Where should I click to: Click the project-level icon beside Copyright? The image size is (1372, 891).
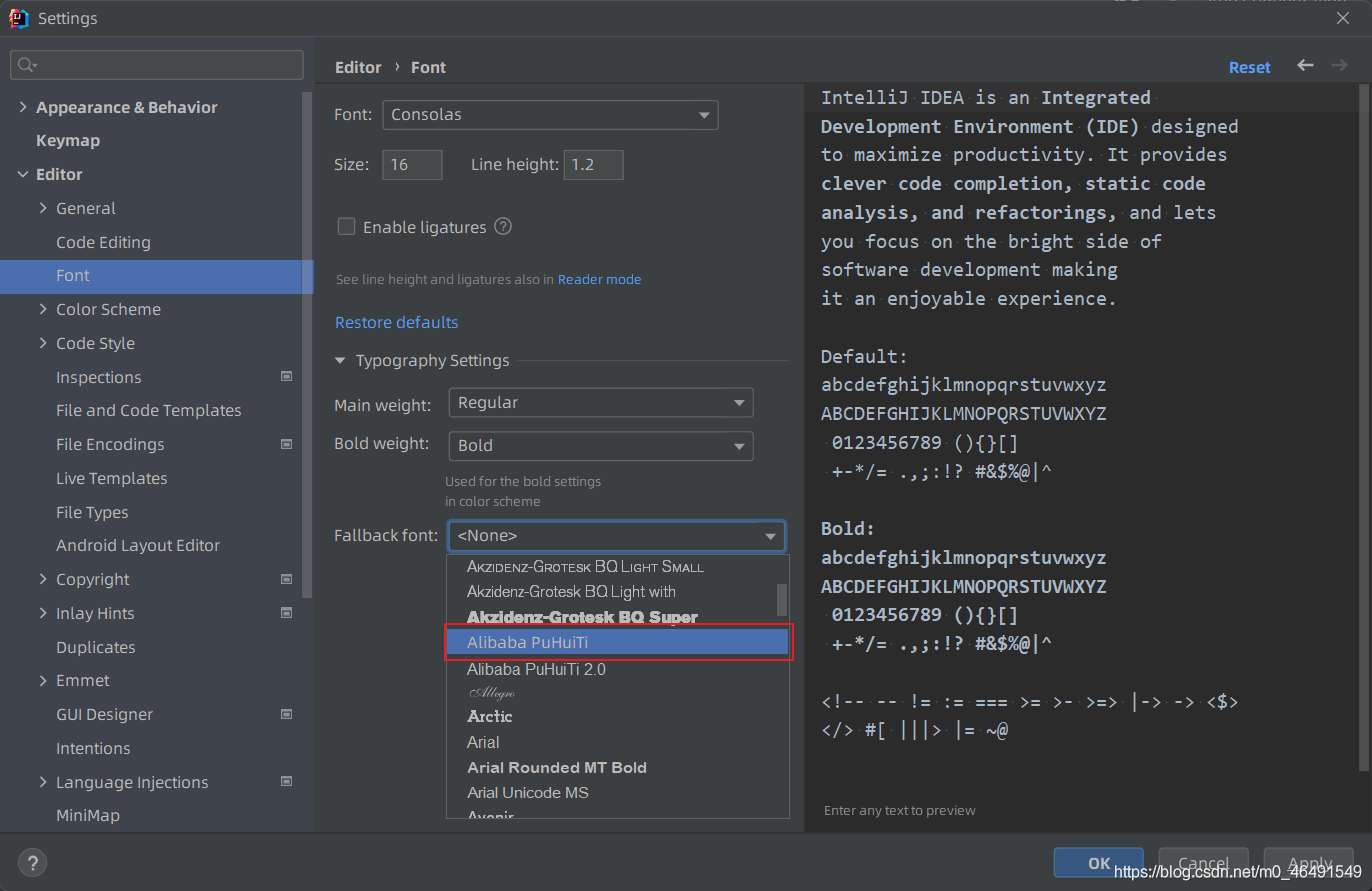point(287,579)
